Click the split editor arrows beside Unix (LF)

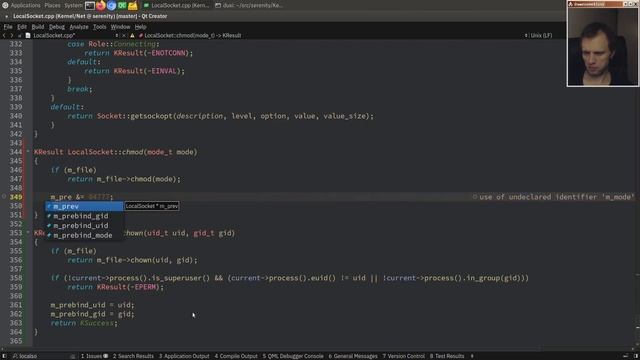(x=526, y=36)
